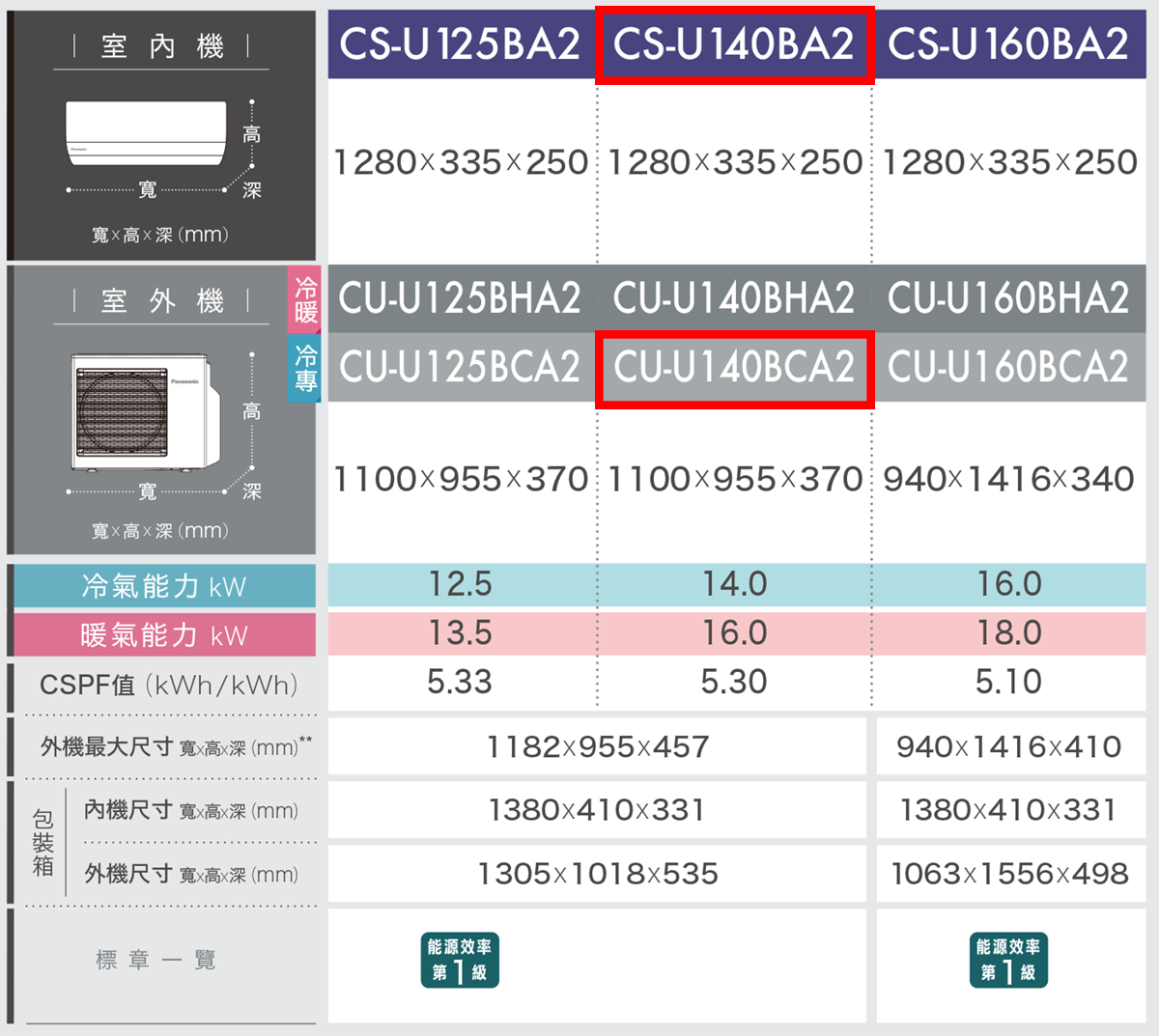1159x1036 pixels.
Task: Click the pink 暖氣能力 kW row label
Action: tap(164, 635)
